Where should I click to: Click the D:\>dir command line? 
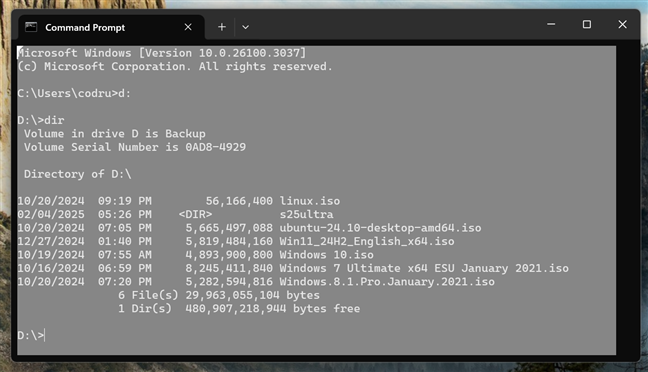[41, 121]
